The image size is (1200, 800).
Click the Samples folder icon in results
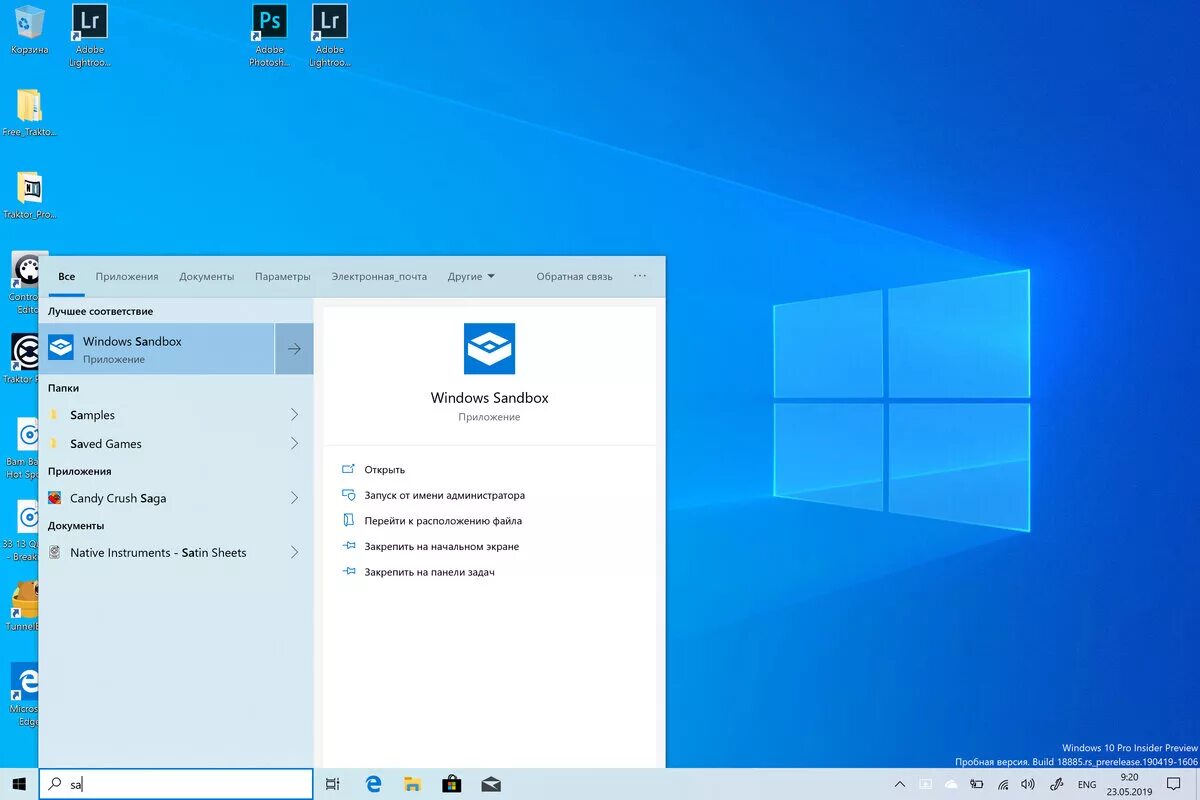(x=54, y=415)
